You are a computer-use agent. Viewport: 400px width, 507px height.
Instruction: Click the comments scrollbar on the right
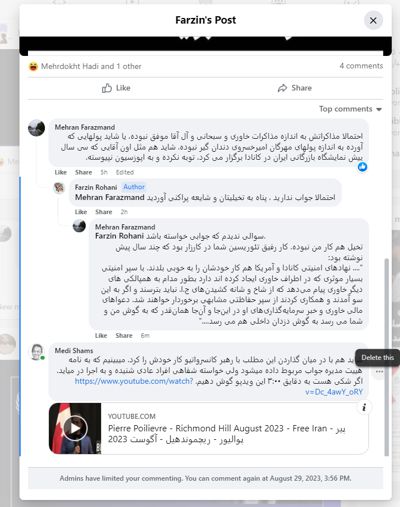point(387,357)
